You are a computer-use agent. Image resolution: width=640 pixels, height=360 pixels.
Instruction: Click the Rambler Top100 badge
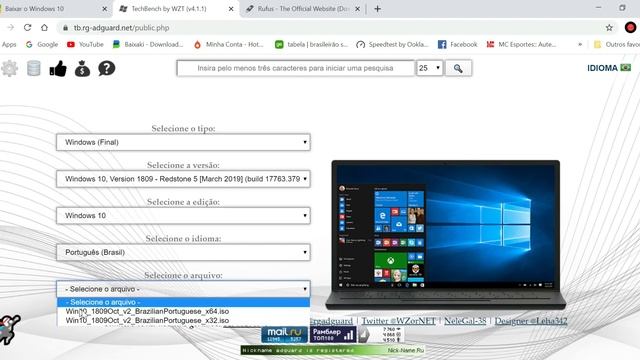(x=333, y=334)
